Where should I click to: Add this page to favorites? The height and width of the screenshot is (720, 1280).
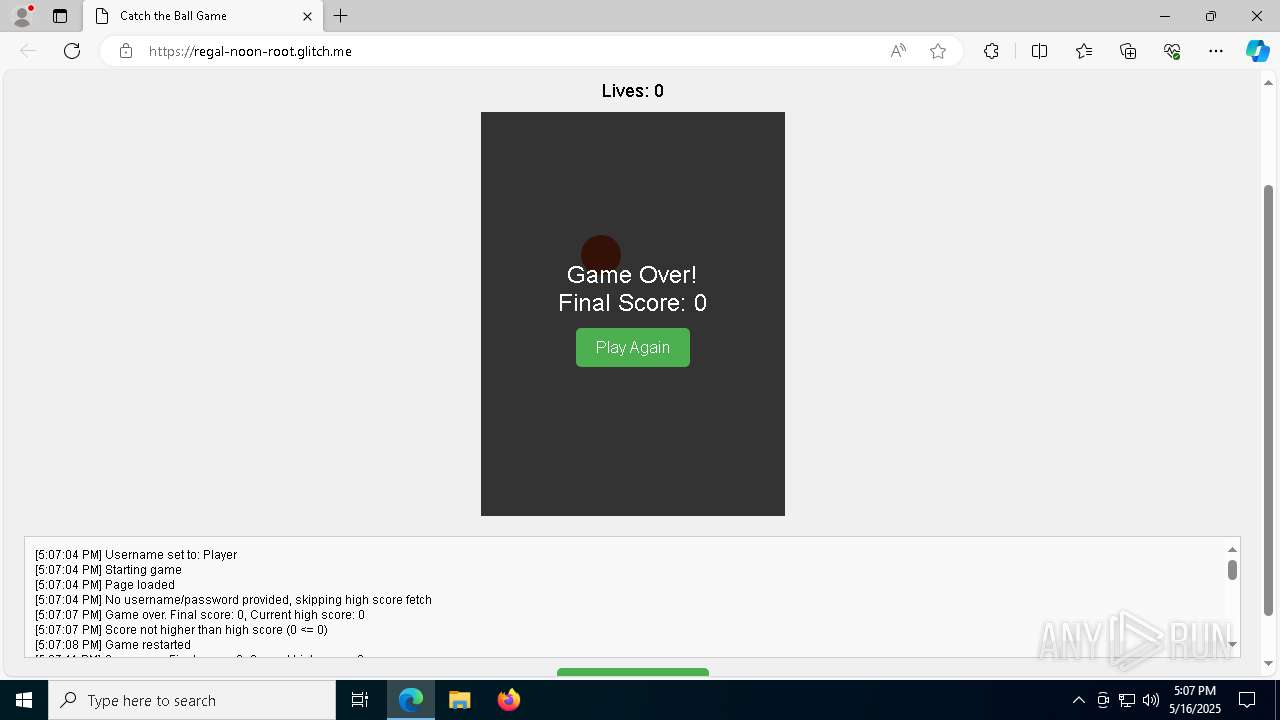[x=938, y=51]
